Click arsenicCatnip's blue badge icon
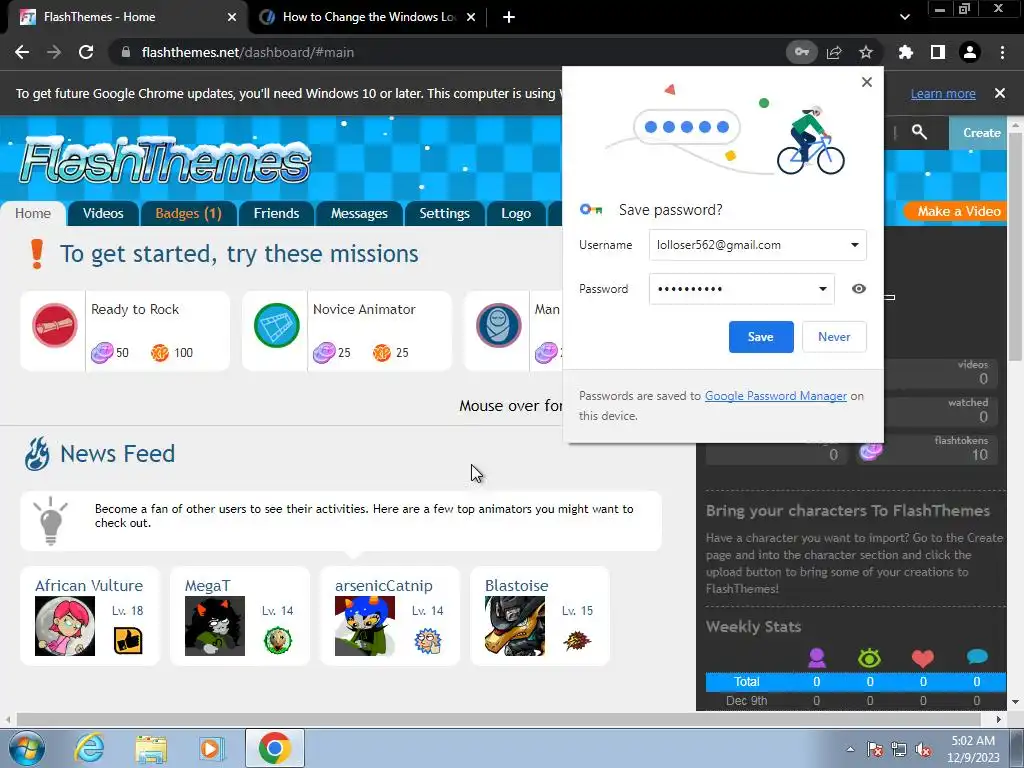1024x768 pixels. 428,641
